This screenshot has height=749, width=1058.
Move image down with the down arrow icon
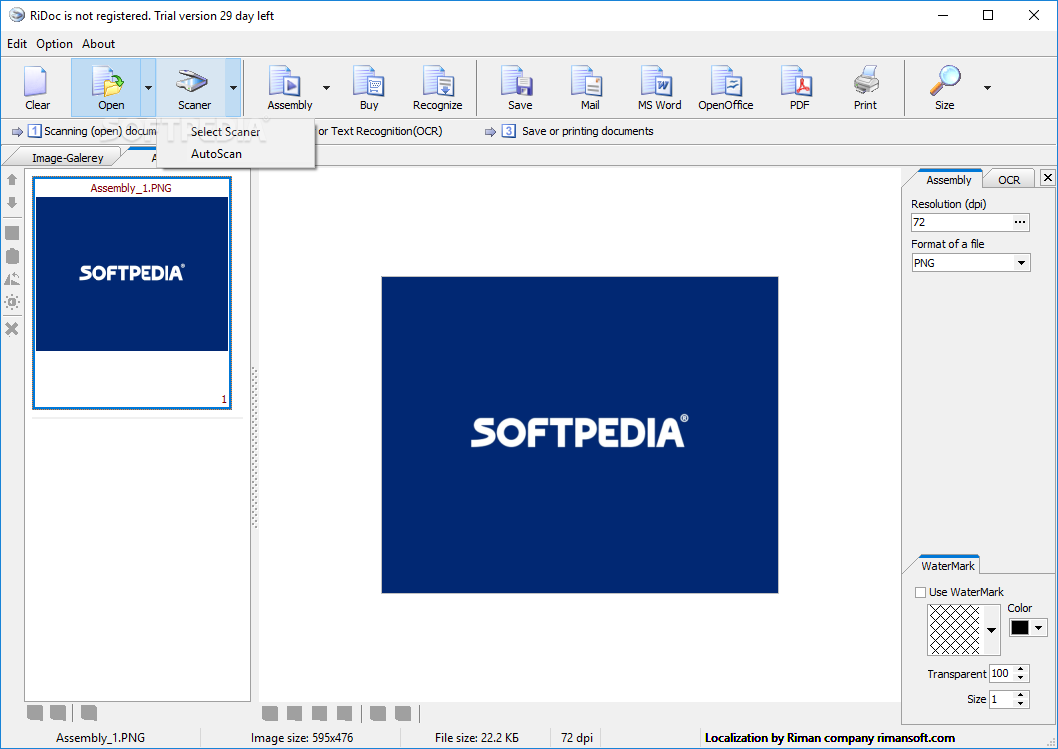(12, 202)
